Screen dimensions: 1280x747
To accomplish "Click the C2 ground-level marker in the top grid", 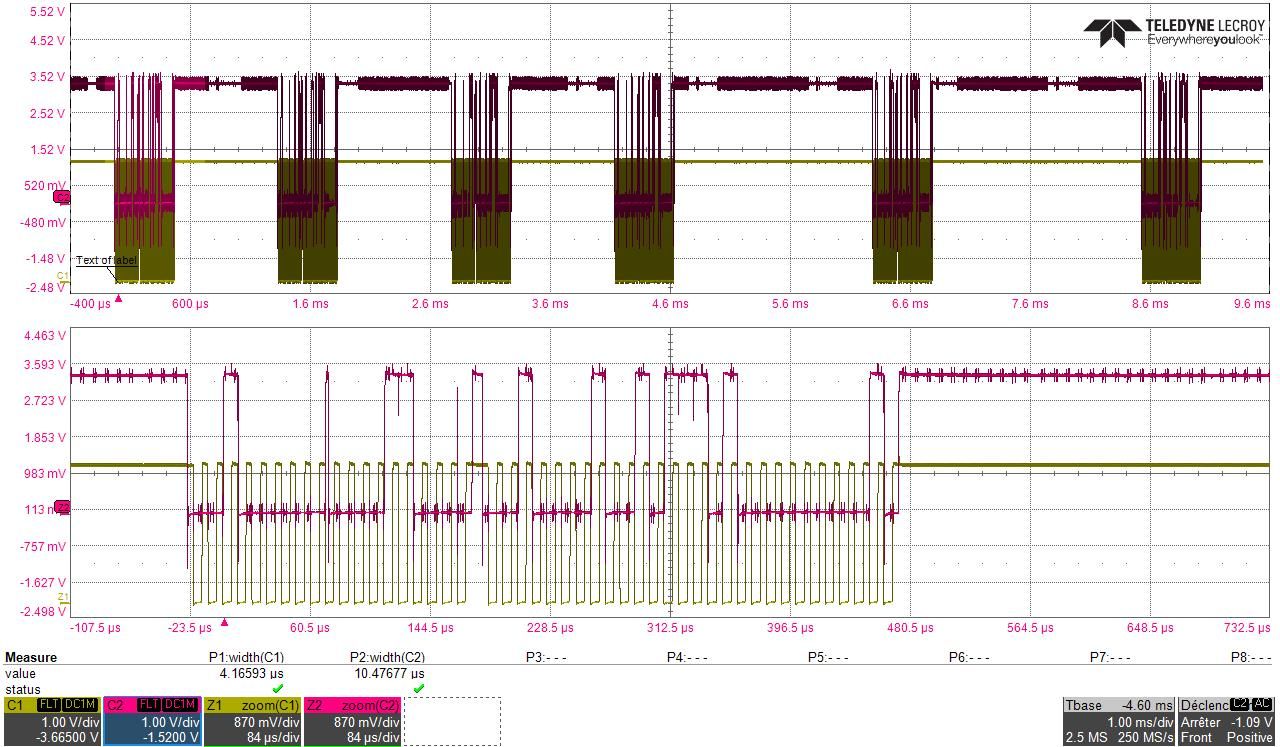I will (62, 197).
